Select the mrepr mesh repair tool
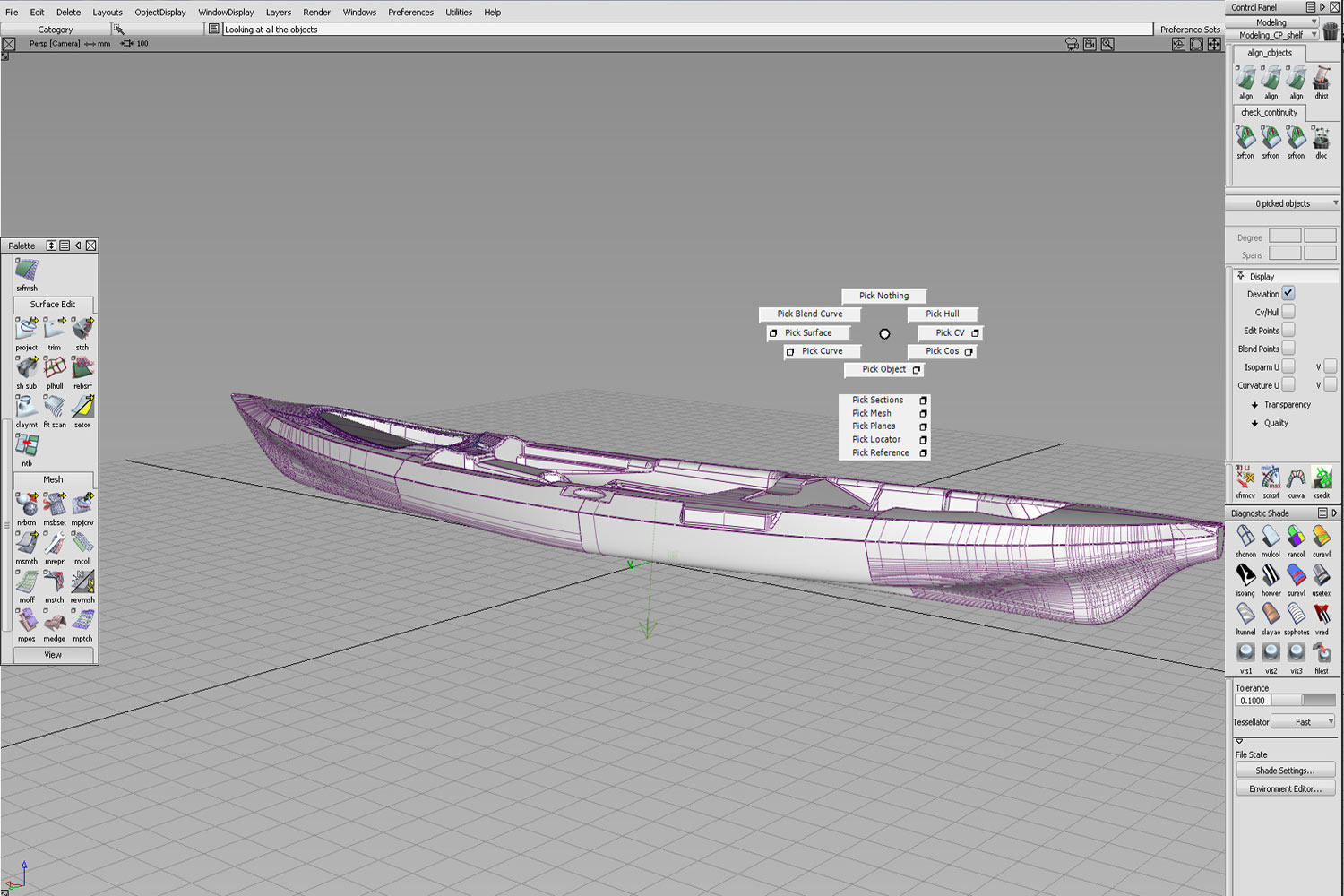 [55, 544]
